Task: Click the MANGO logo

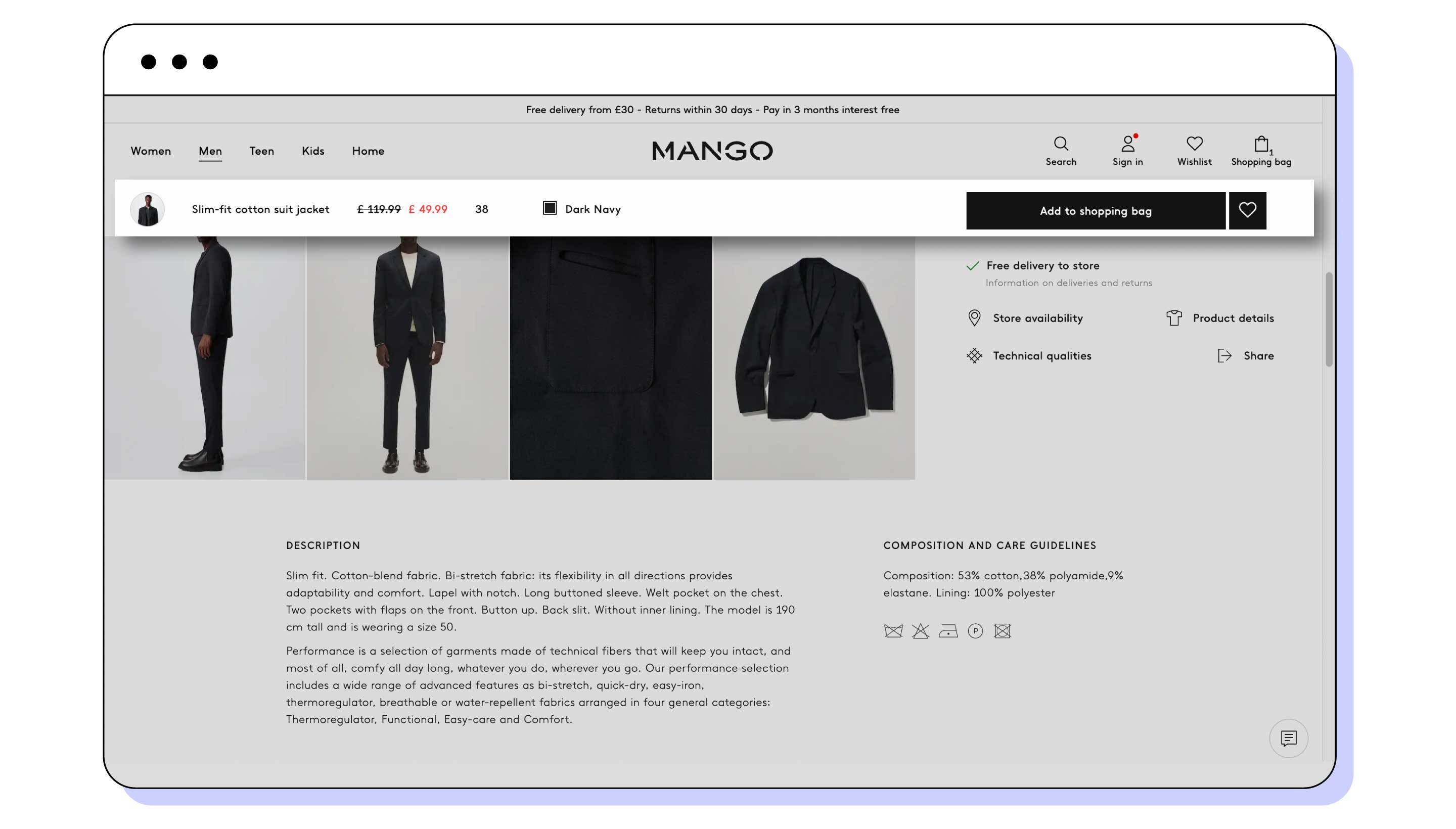Action: click(x=712, y=151)
